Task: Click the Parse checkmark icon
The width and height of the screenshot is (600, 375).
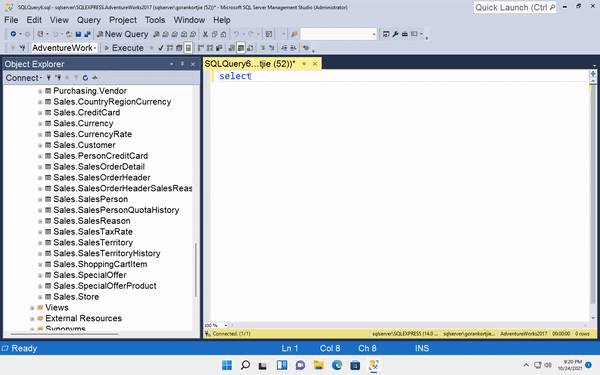Action: [161, 48]
